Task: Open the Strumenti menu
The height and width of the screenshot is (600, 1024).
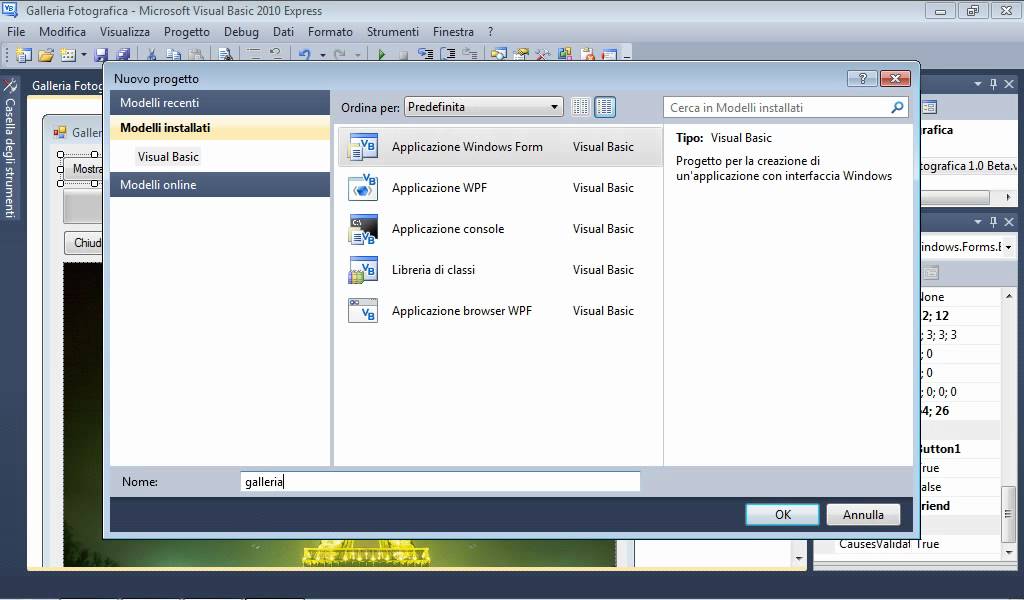Action: pos(392,31)
